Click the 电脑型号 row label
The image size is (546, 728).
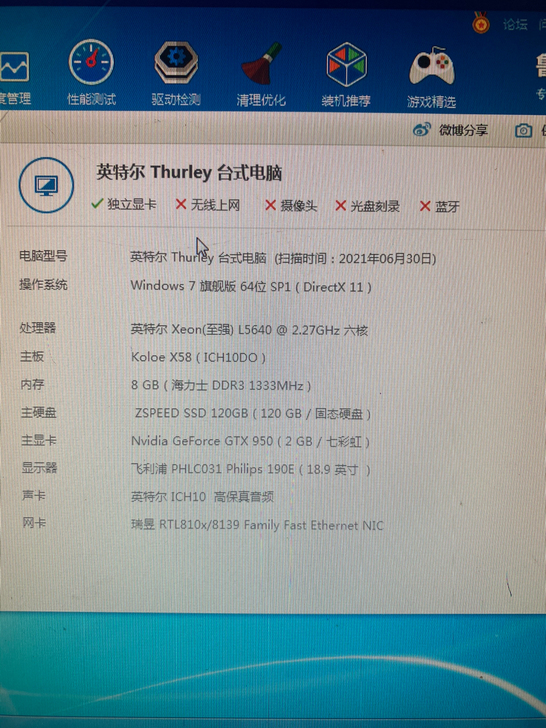tap(43, 256)
